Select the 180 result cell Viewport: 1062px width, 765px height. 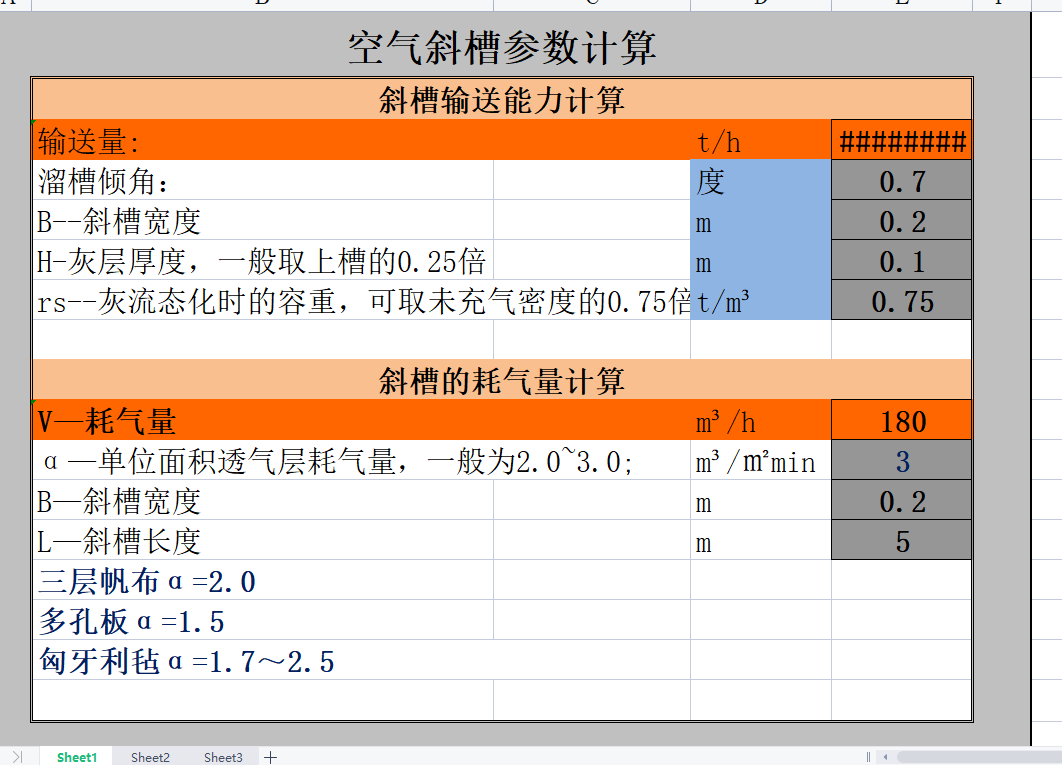[x=901, y=421]
